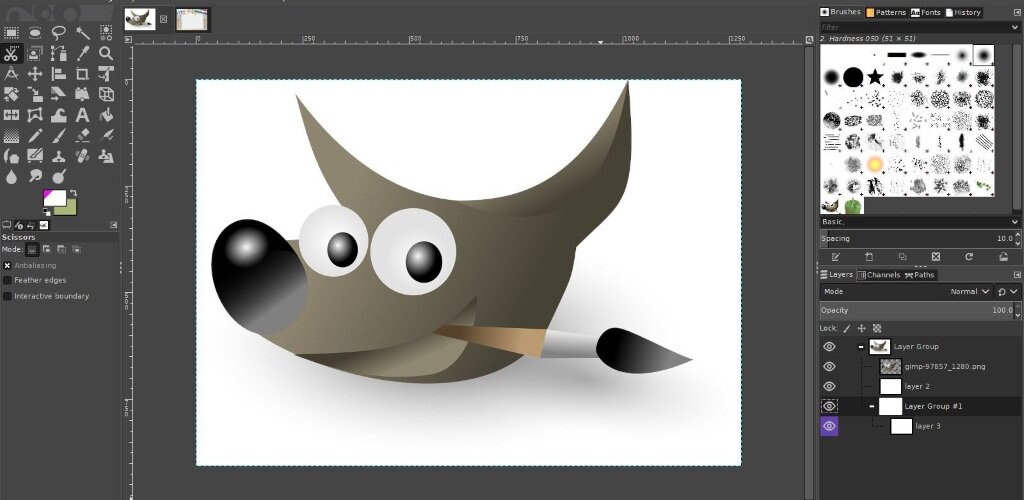
Task: Click the green background color swatch
Action: click(x=69, y=209)
